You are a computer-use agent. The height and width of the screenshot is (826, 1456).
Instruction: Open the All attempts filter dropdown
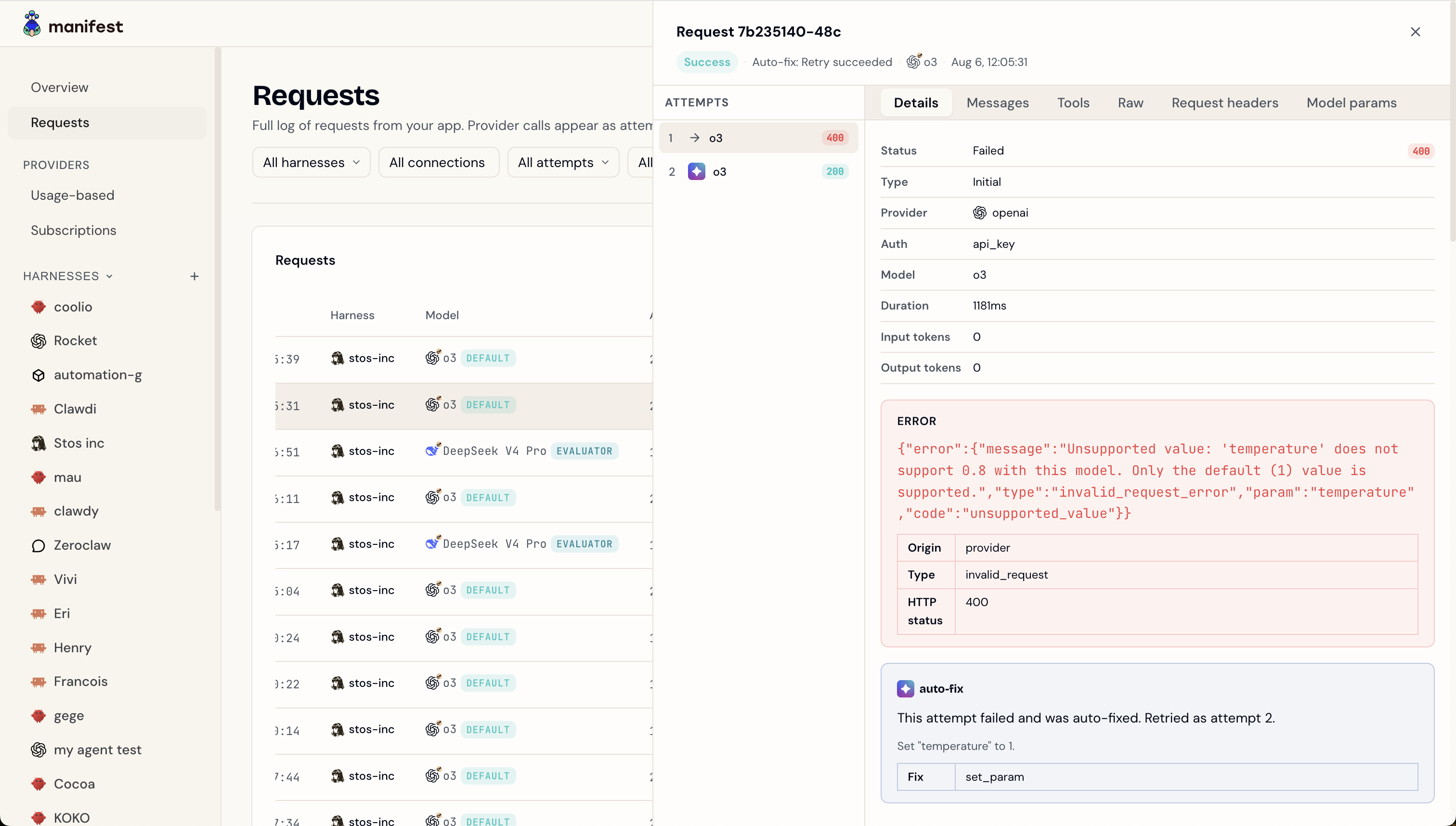pyautogui.click(x=563, y=162)
